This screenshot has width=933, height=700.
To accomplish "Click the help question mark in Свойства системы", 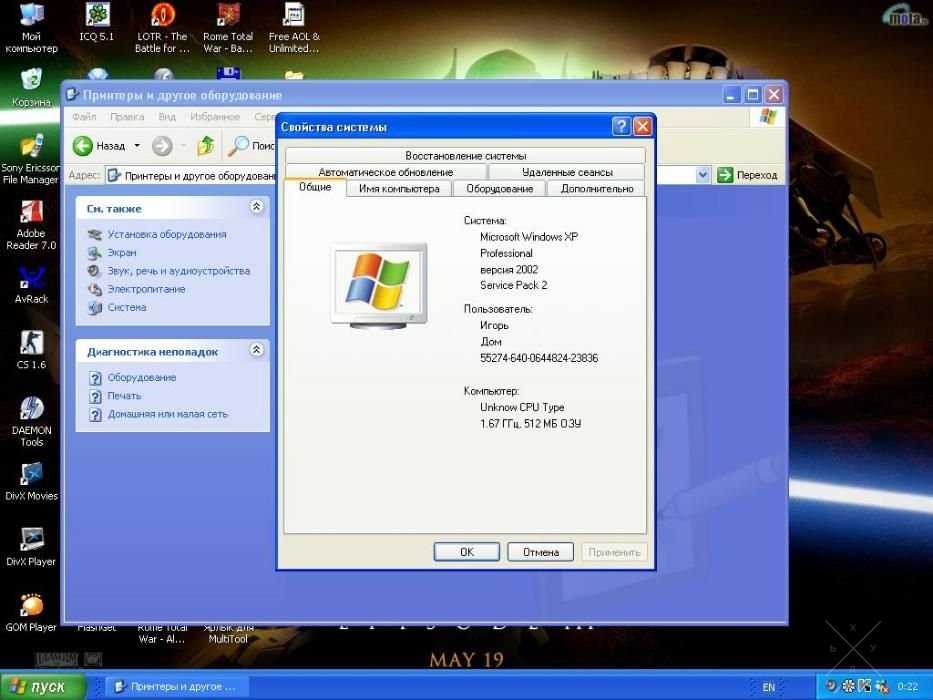I will (x=621, y=126).
